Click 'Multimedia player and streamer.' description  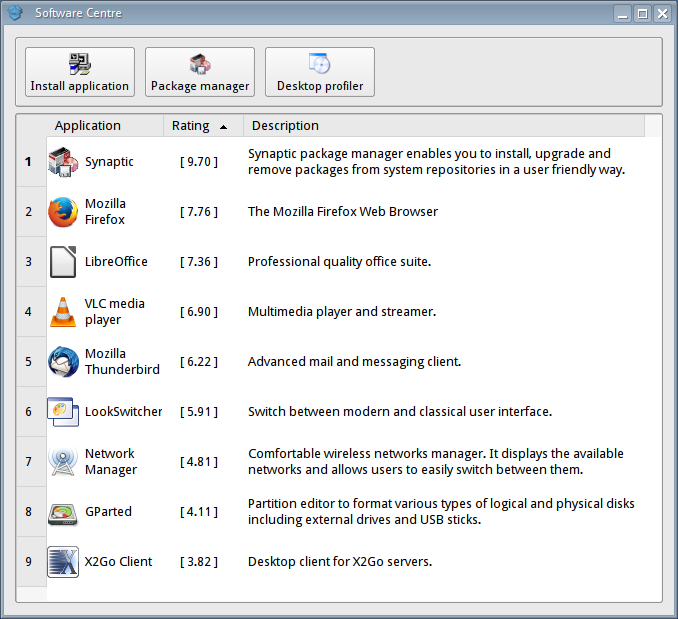click(x=342, y=312)
